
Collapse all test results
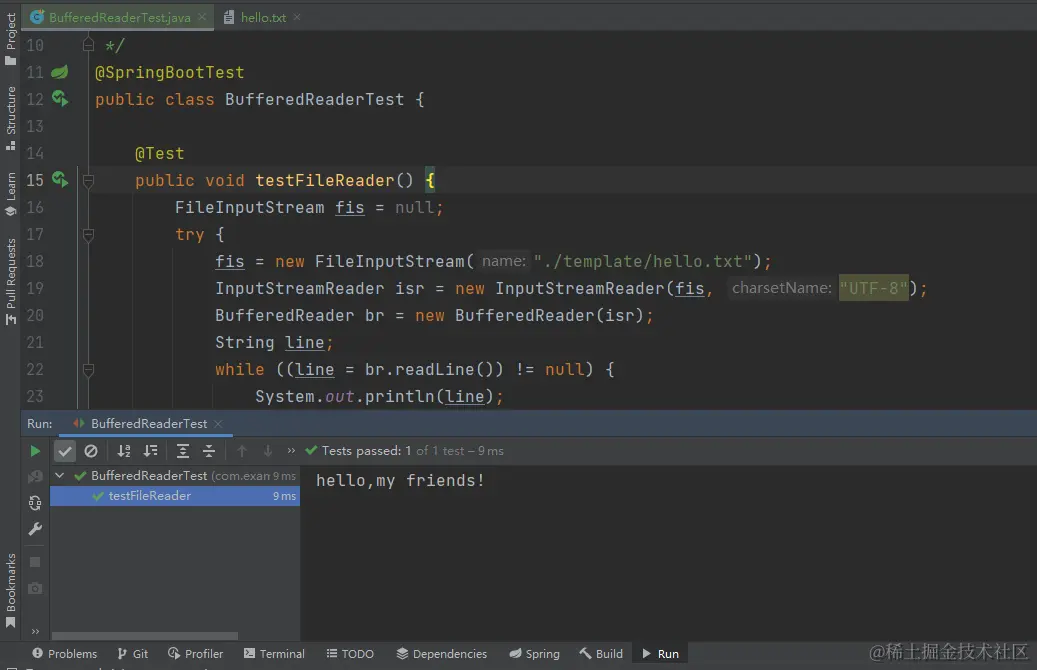[x=209, y=451]
